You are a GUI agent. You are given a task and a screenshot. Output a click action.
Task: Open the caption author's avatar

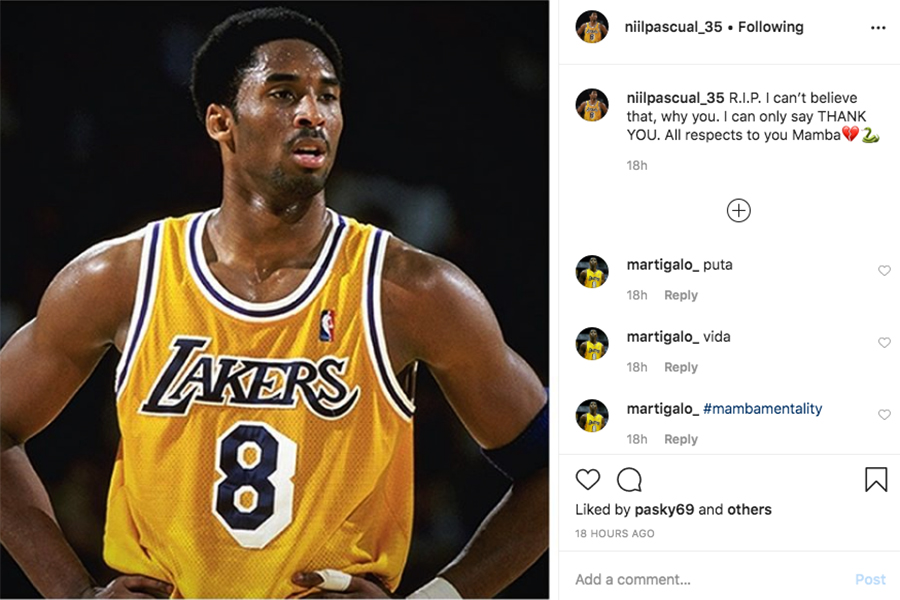coord(592,105)
